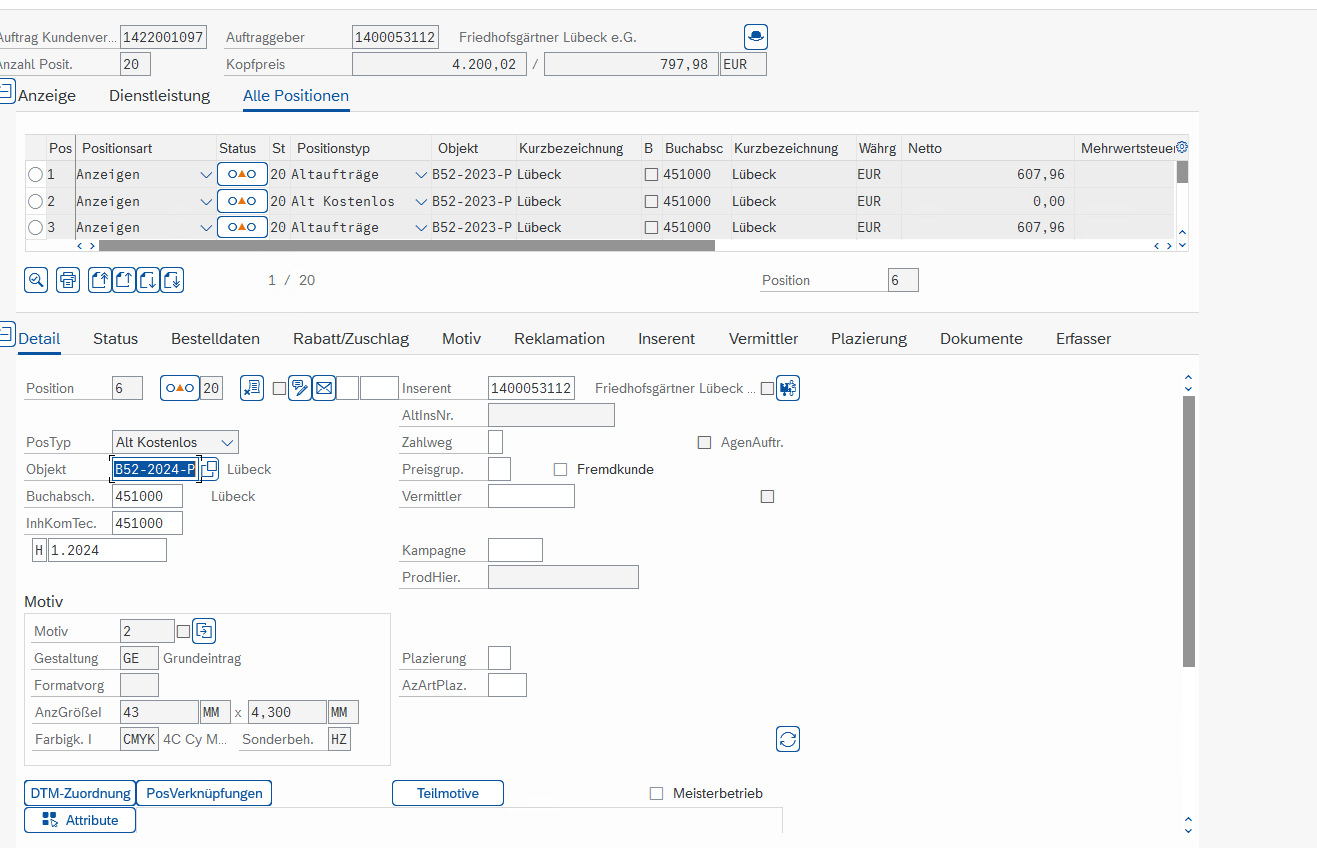
Task: Click the Attribute button
Action: [x=80, y=820]
